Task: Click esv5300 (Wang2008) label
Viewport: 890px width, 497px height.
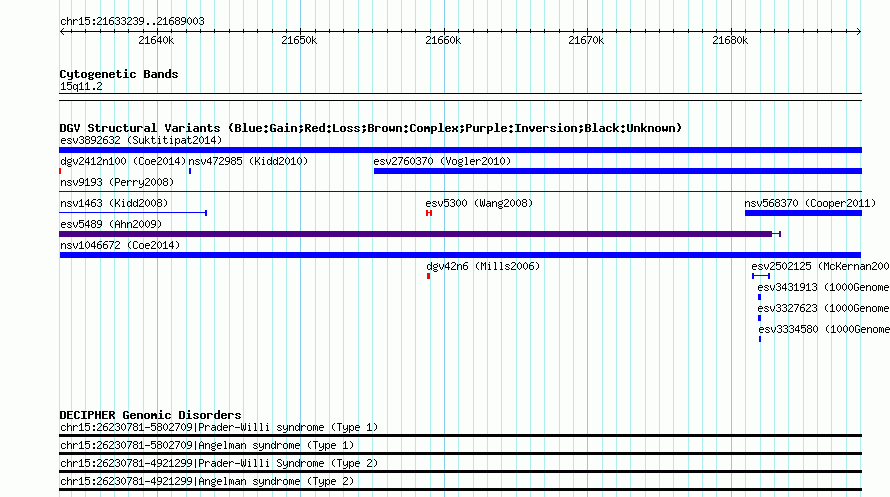Action: [x=479, y=203]
